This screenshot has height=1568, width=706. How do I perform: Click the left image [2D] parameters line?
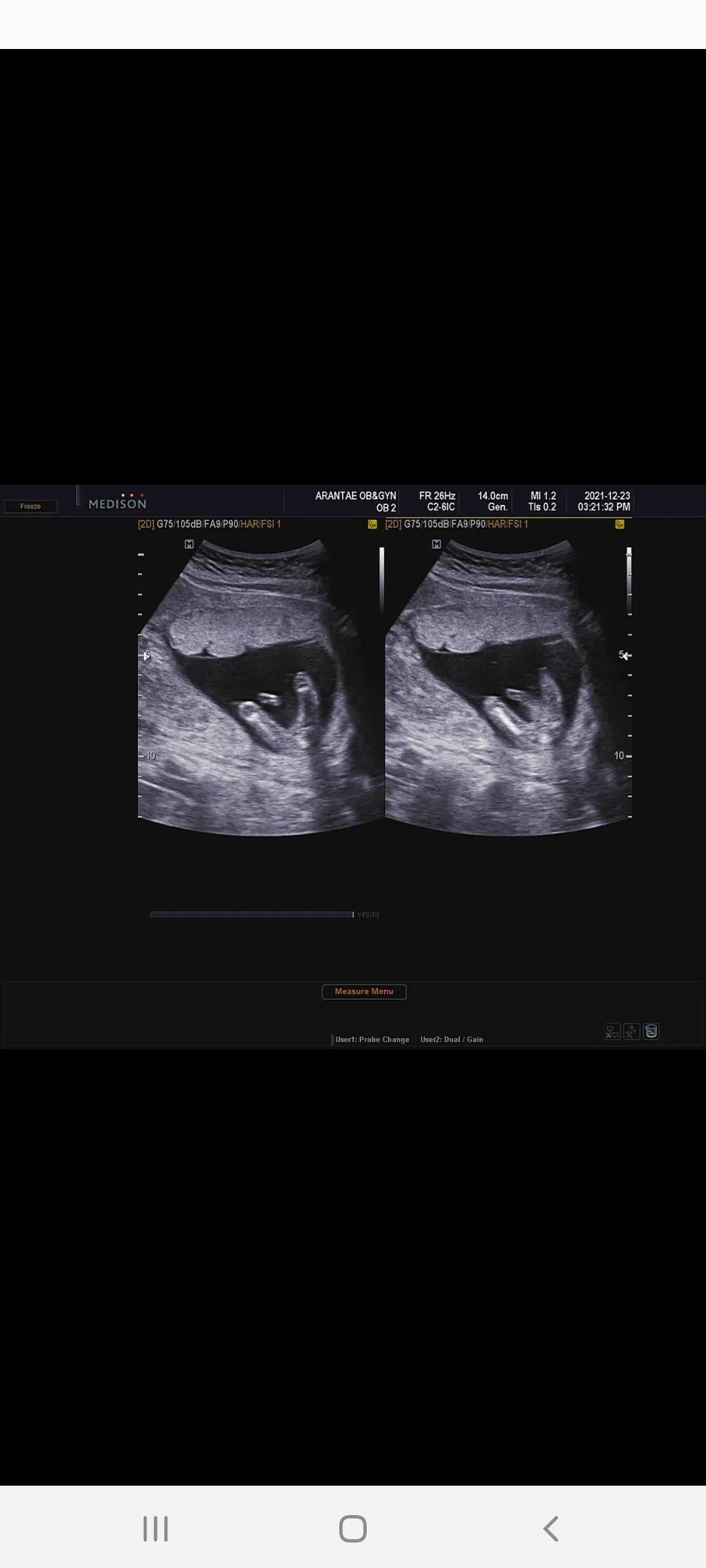pos(209,524)
